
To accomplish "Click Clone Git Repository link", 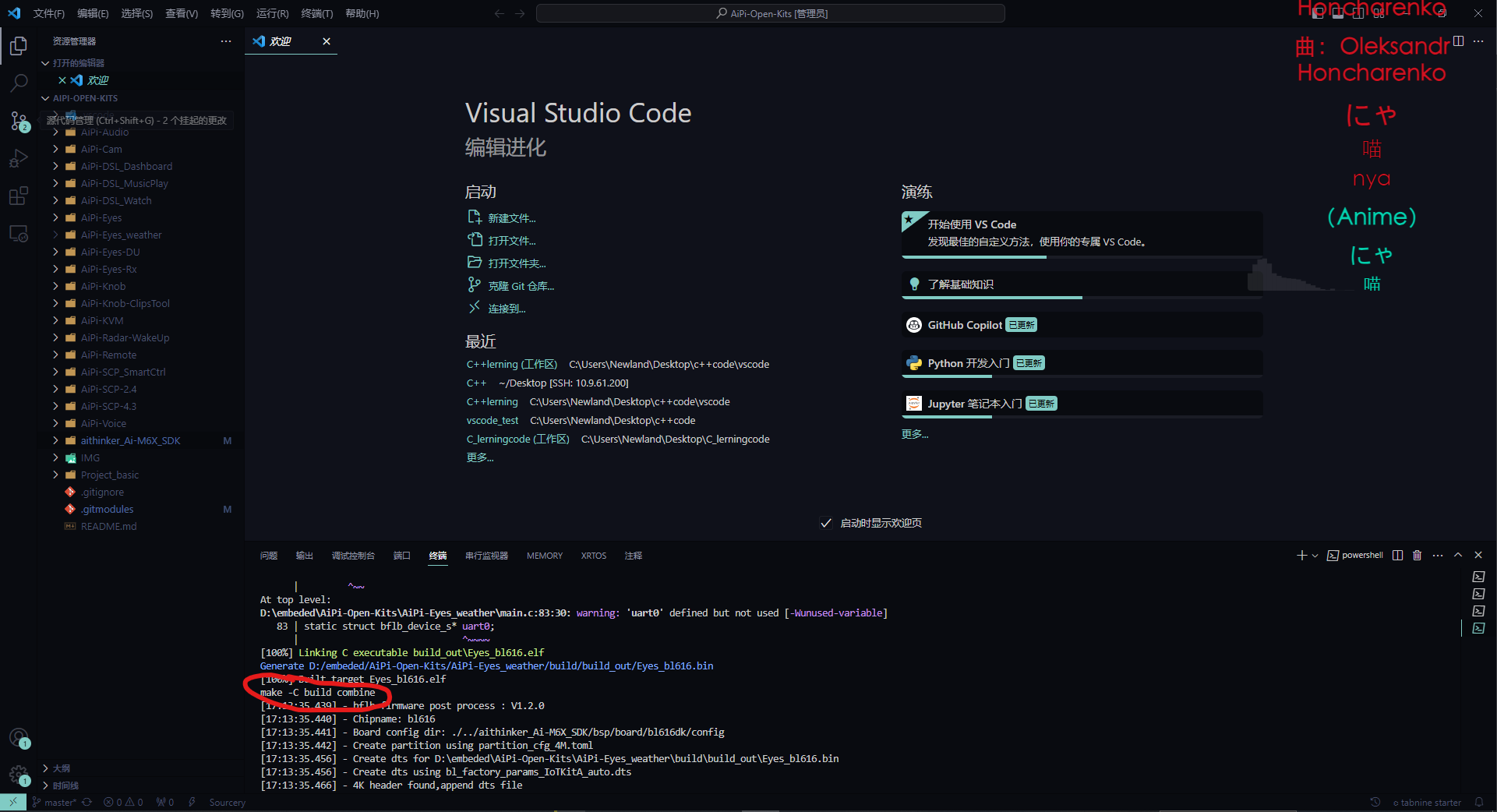I will tap(511, 286).
